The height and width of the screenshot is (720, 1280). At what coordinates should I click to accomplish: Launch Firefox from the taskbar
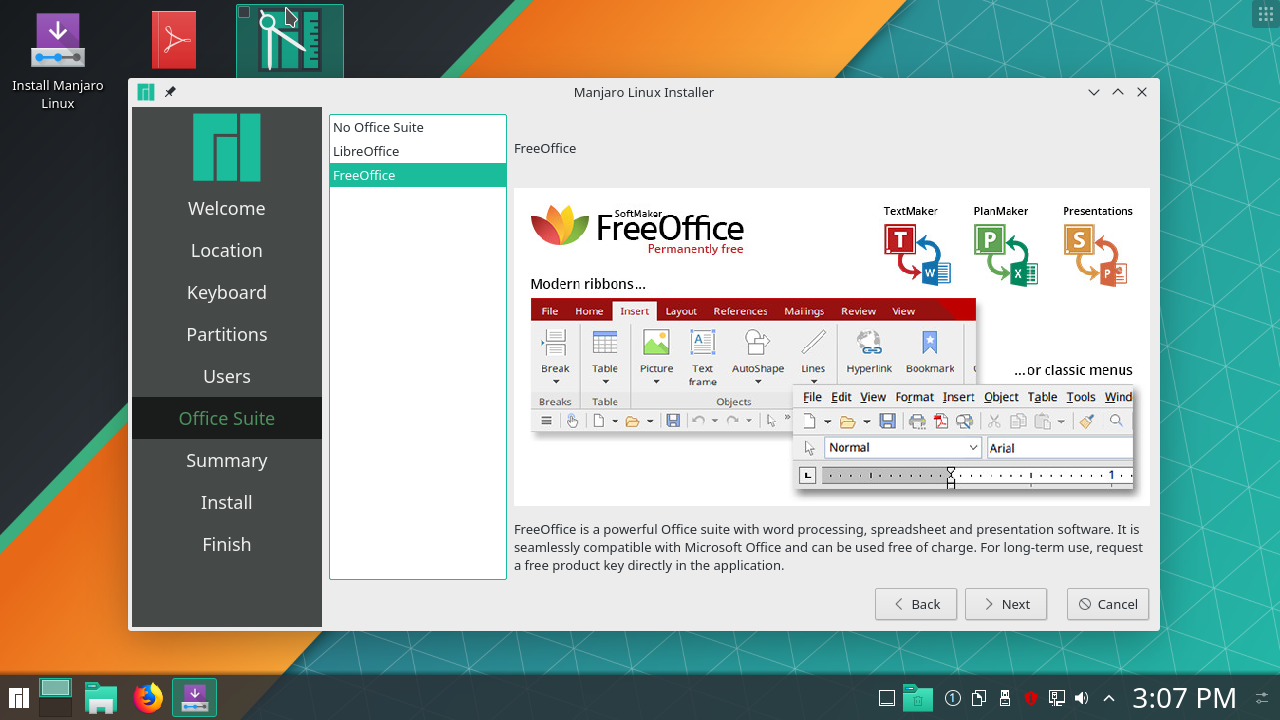click(x=148, y=697)
